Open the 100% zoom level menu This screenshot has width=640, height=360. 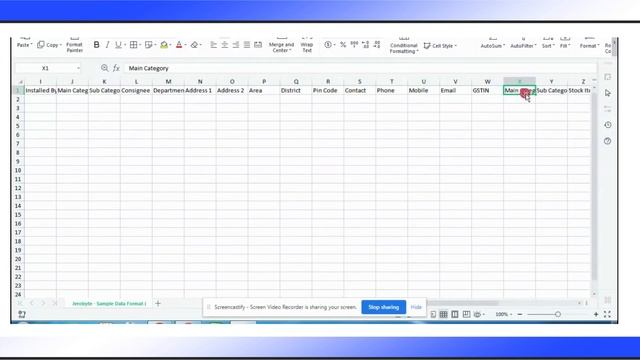click(503, 314)
